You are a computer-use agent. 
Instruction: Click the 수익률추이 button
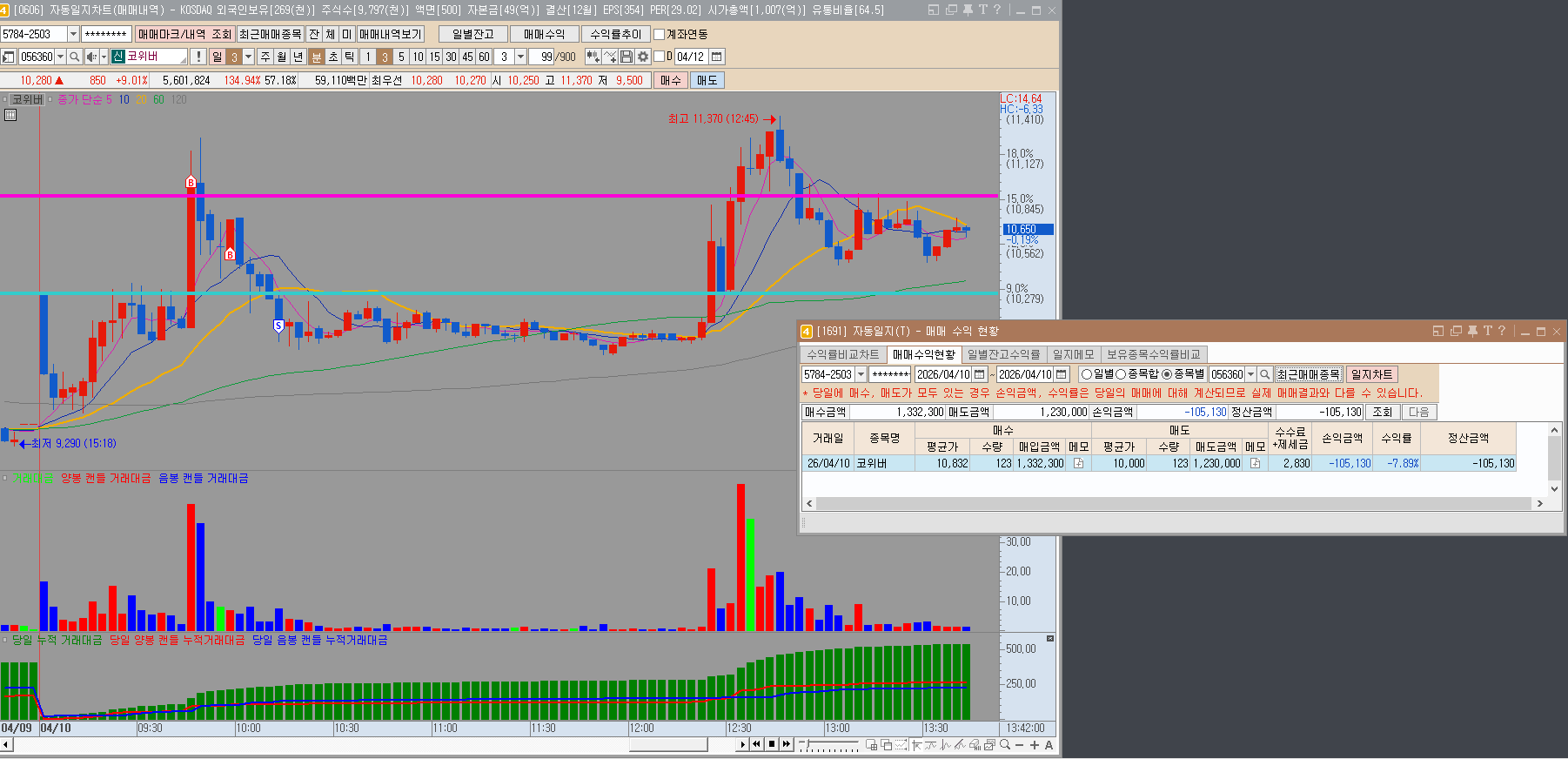point(615,34)
